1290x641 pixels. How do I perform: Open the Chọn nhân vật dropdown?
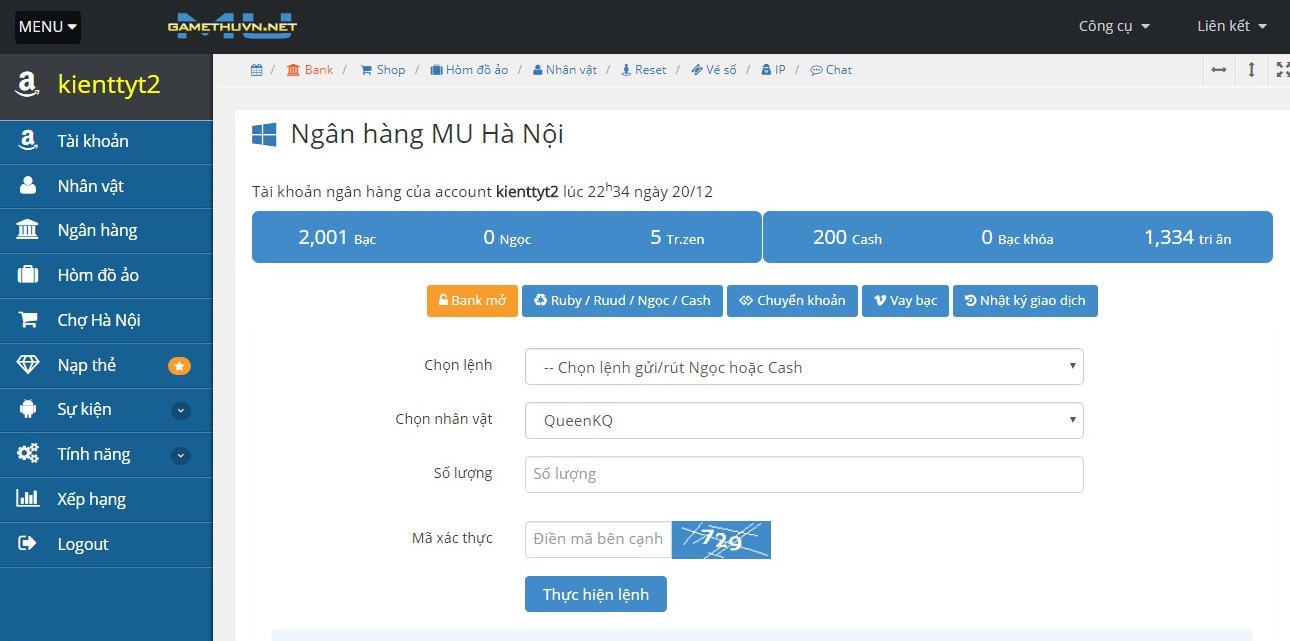(804, 421)
